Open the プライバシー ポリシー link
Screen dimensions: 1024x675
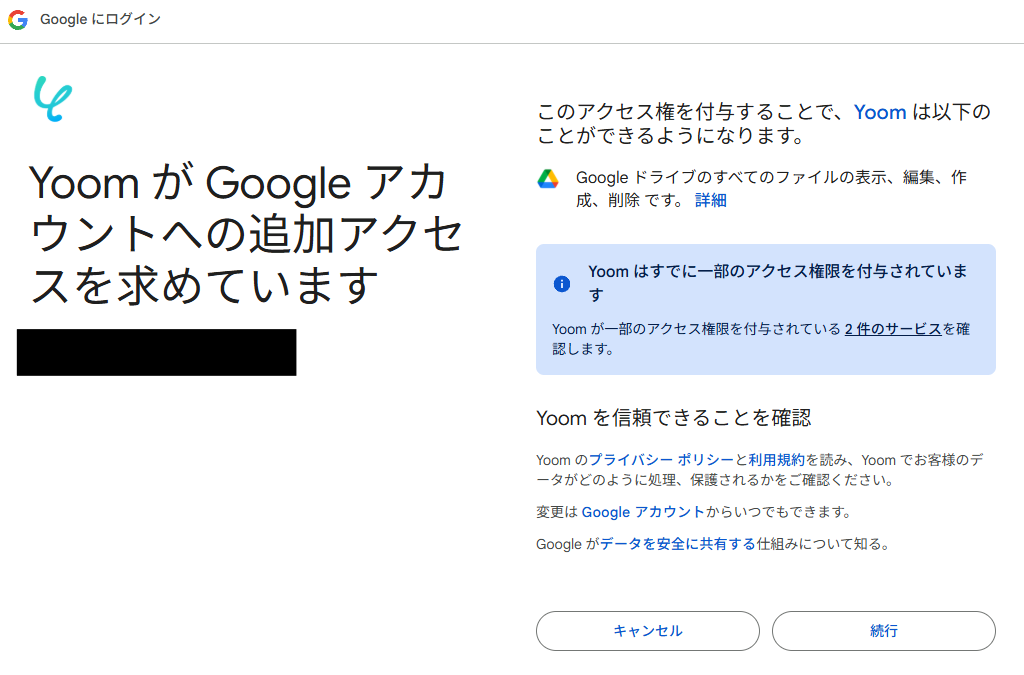point(661,460)
